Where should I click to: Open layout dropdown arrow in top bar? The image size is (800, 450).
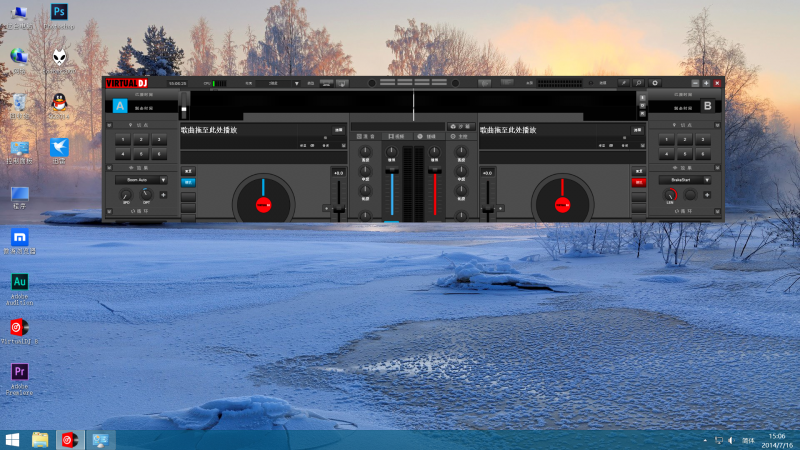click(x=296, y=83)
